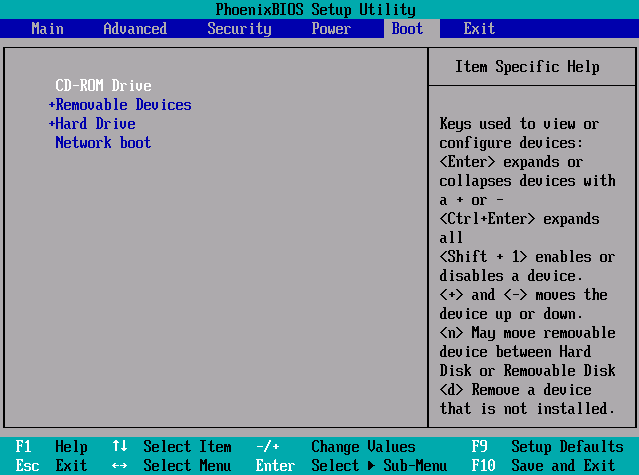Screen dimensions: 639x475
Task: Go to the Security menu tab
Action: [x=239, y=28]
